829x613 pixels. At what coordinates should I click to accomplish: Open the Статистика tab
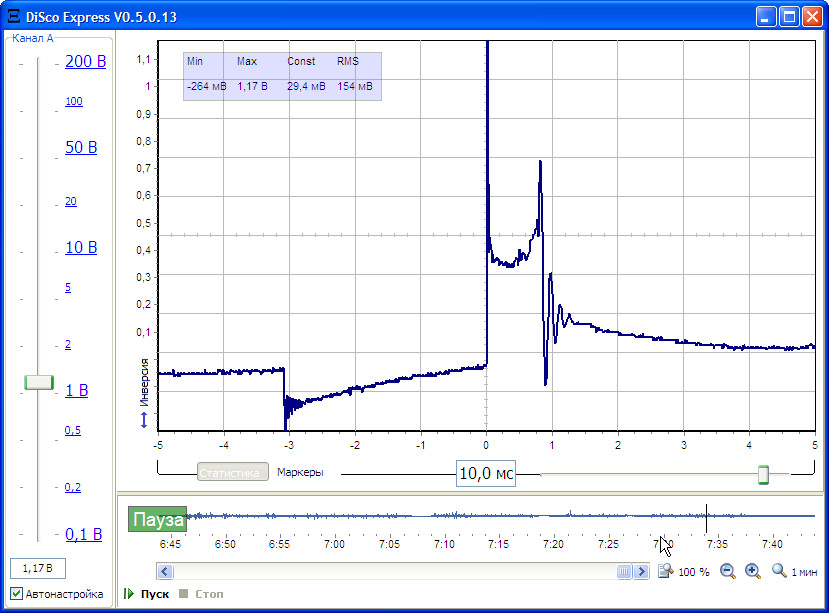tap(232, 473)
